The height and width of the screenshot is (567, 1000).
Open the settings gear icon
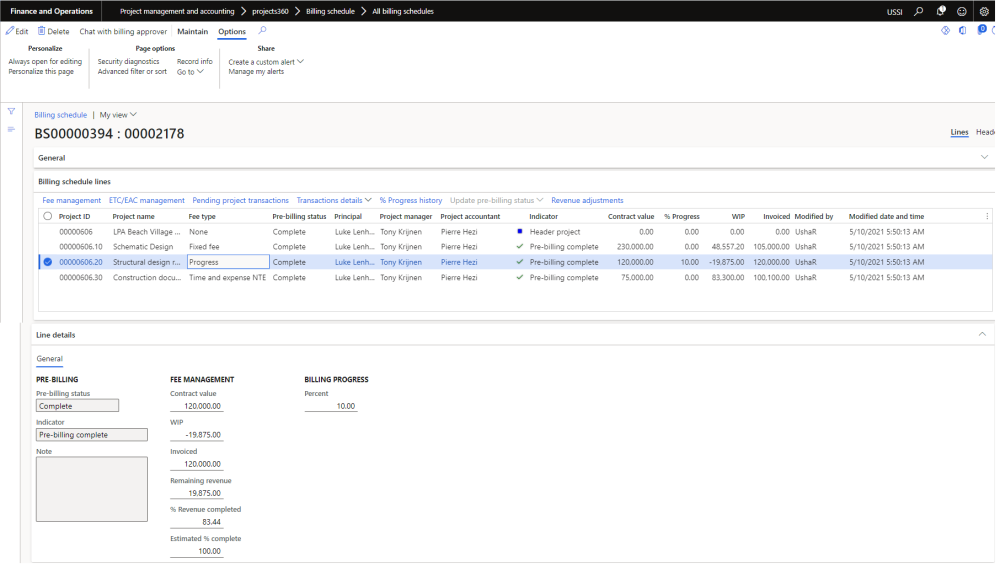pyautogui.click(x=984, y=11)
